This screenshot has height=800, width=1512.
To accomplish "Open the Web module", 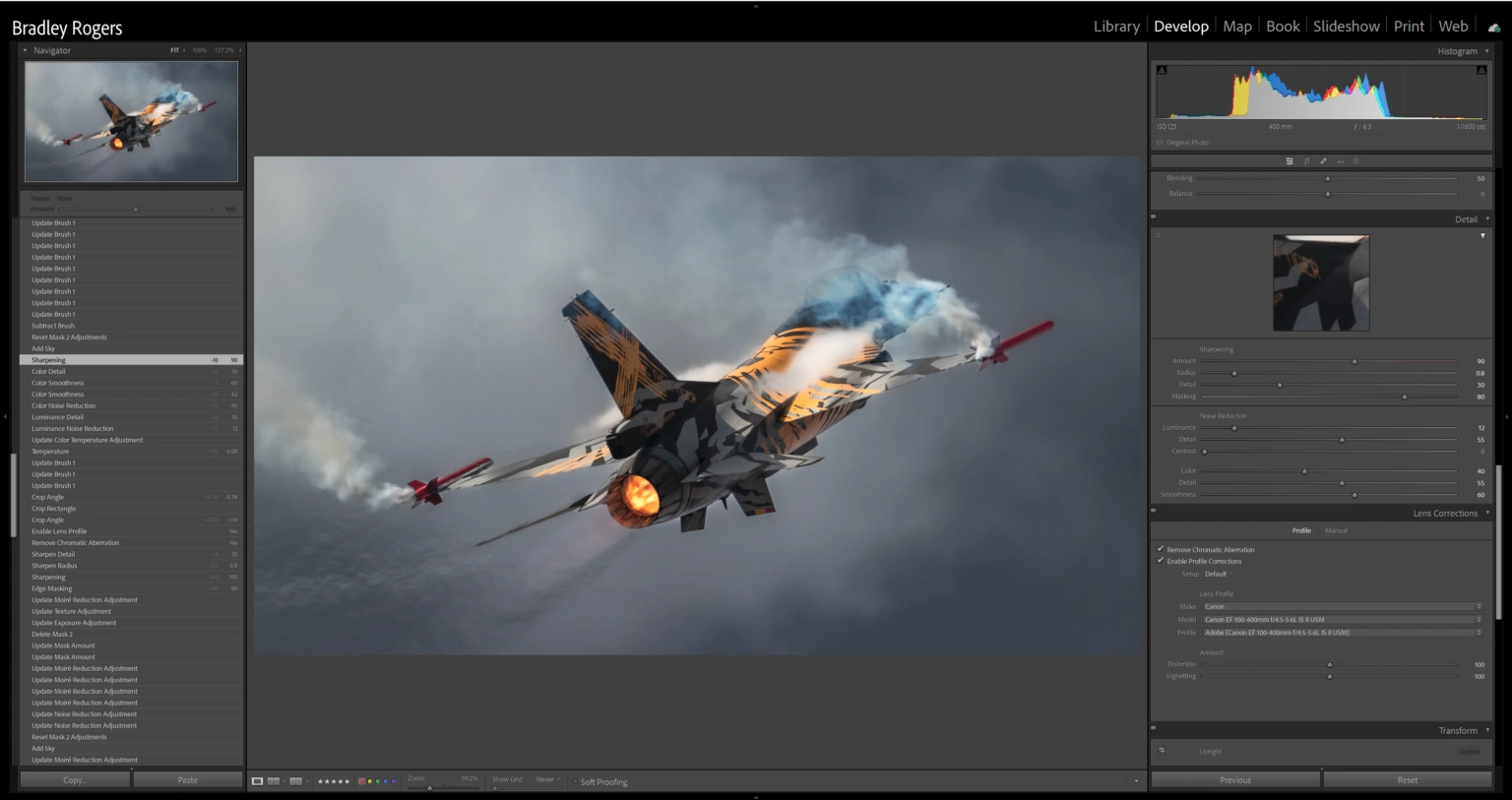I will tap(1453, 27).
